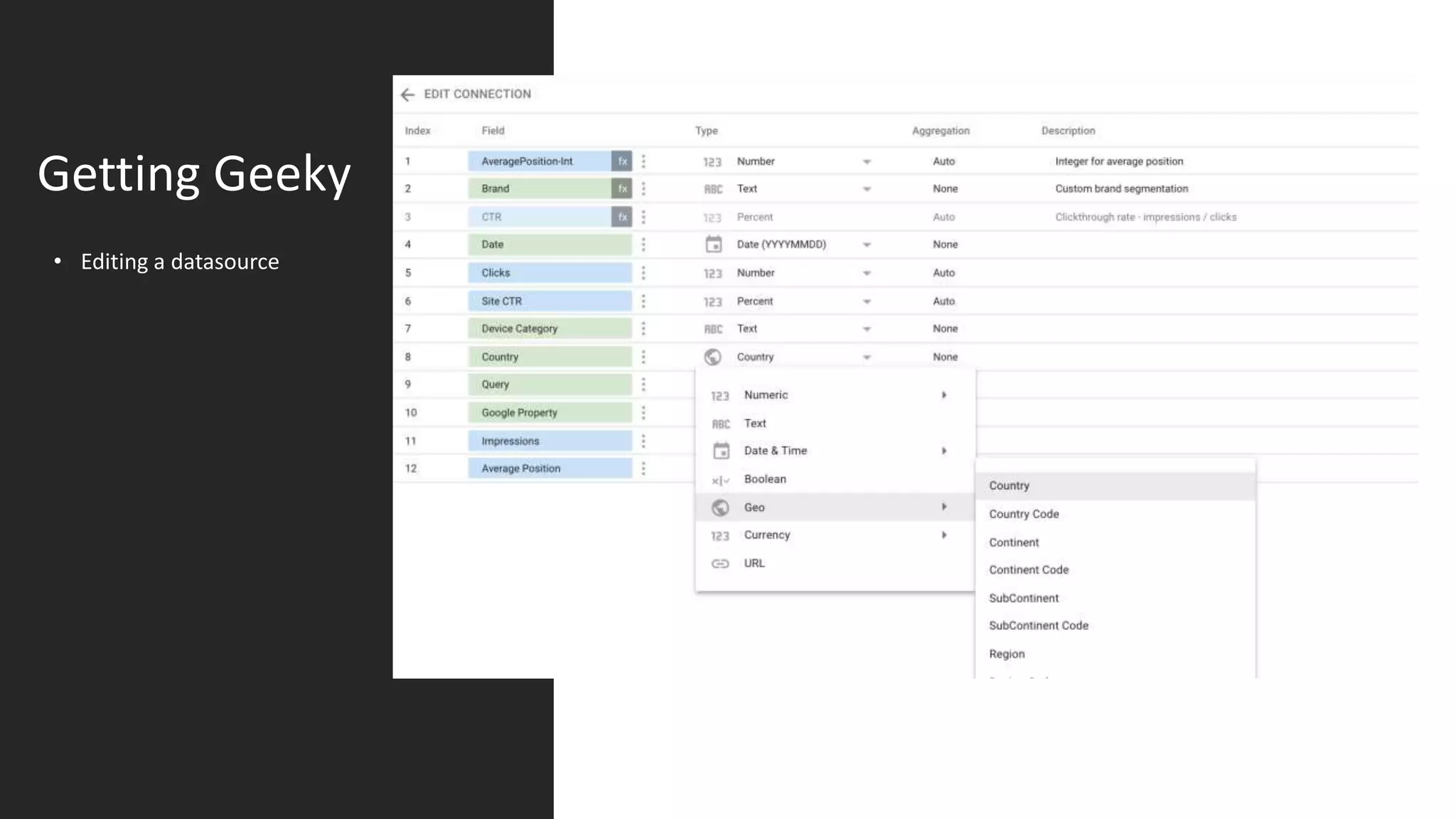Screen dimensions: 1456x819
Task: Open more options for Clicks field
Action: point(643,273)
